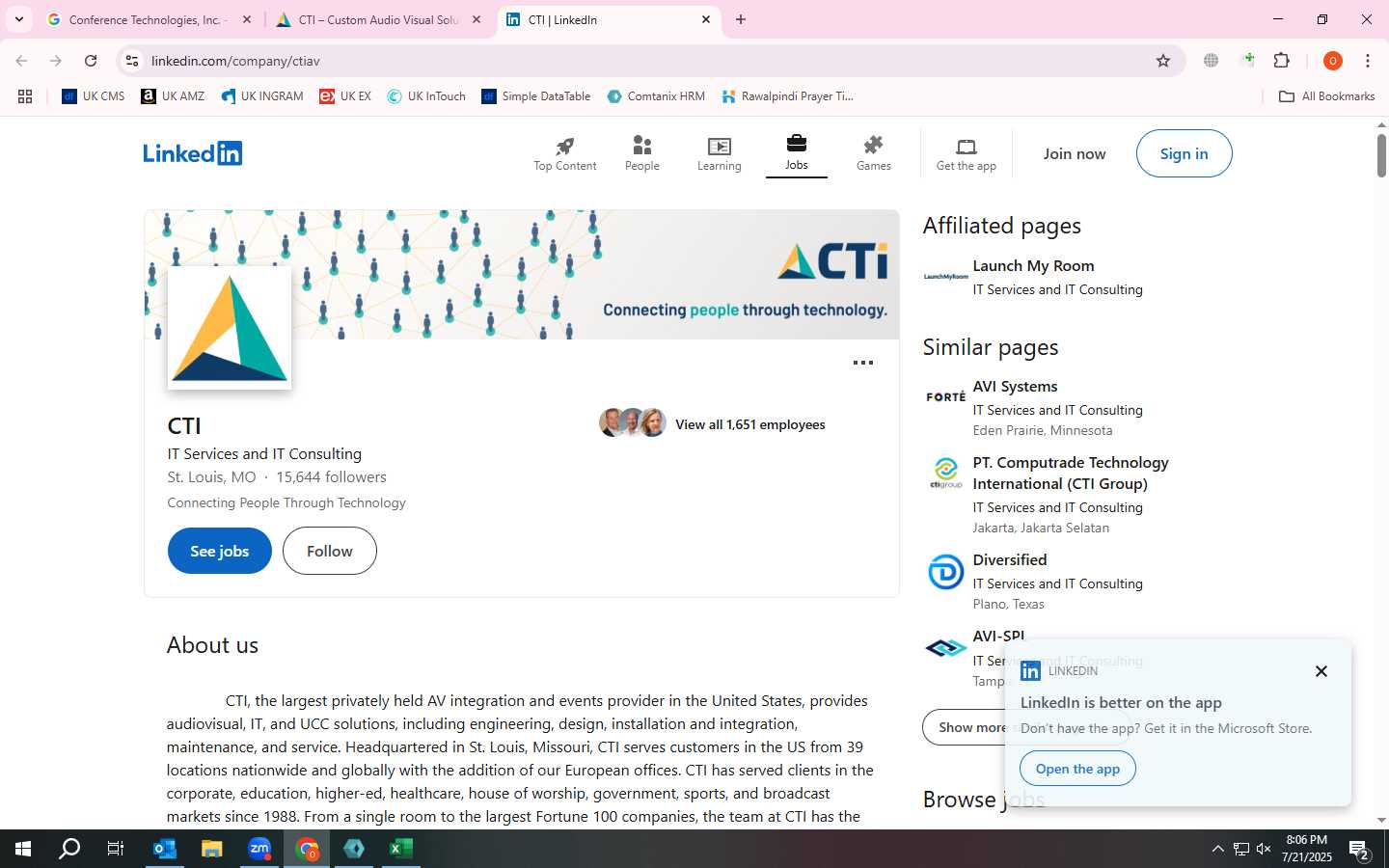Open Excel from the taskbar
1389x868 pixels.
click(x=401, y=849)
